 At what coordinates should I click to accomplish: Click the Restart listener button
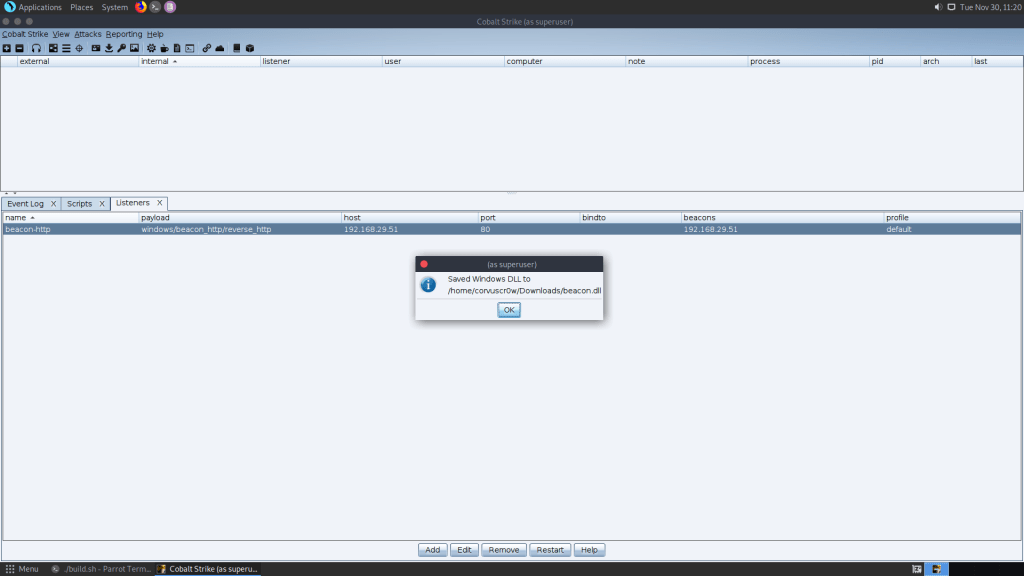[x=551, y=550]
